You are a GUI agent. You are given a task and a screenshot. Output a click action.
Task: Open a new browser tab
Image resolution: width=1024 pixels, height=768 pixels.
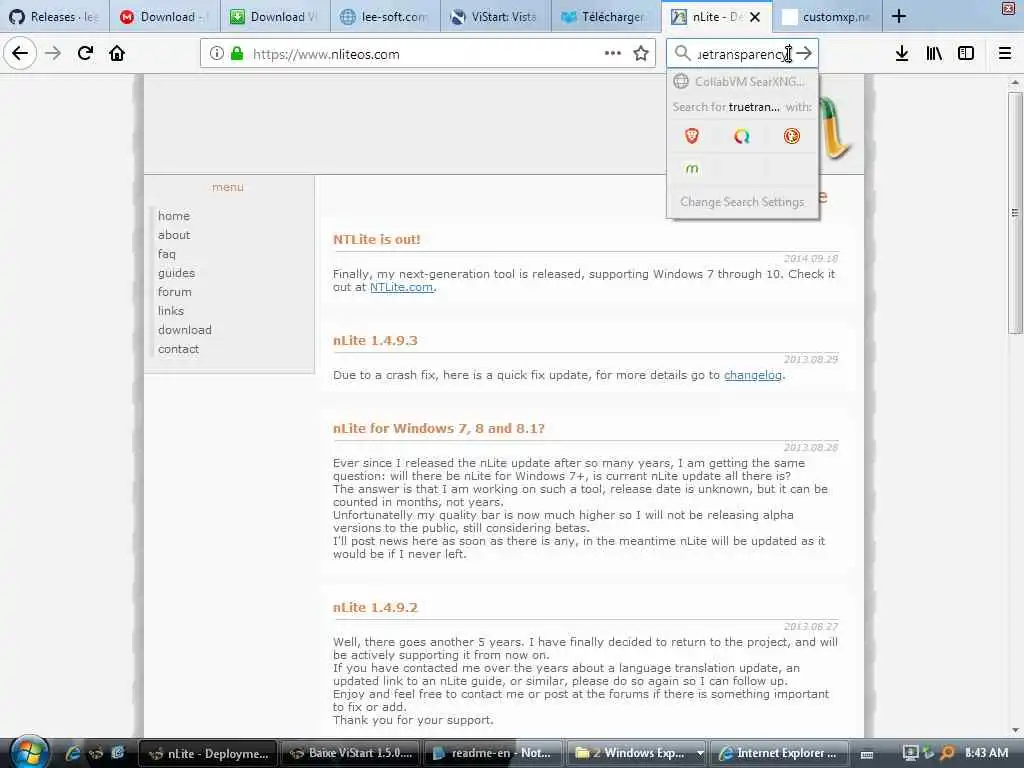[x=899, y=16]
